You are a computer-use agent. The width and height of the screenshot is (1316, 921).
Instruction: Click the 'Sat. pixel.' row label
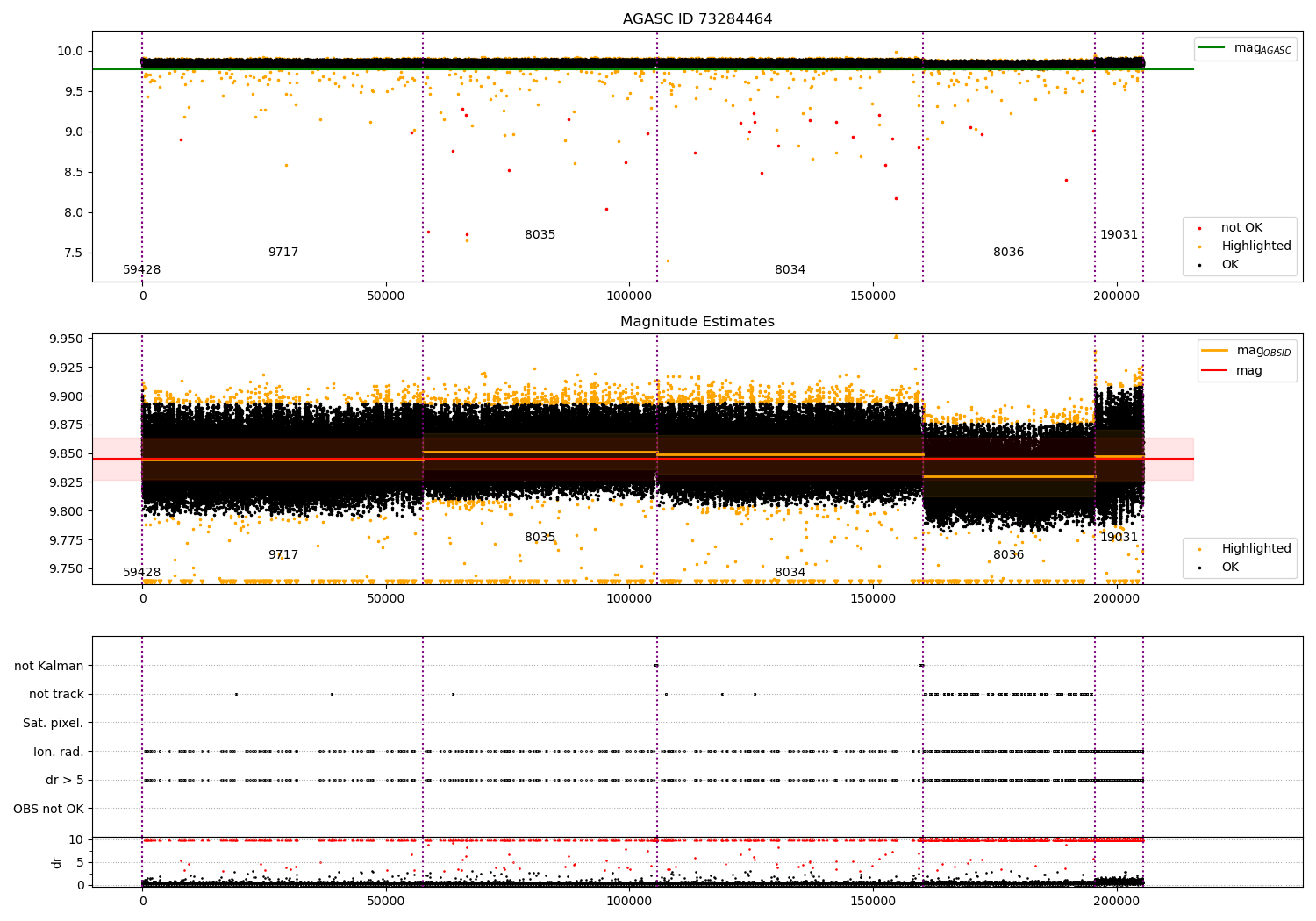click(54, 724)
